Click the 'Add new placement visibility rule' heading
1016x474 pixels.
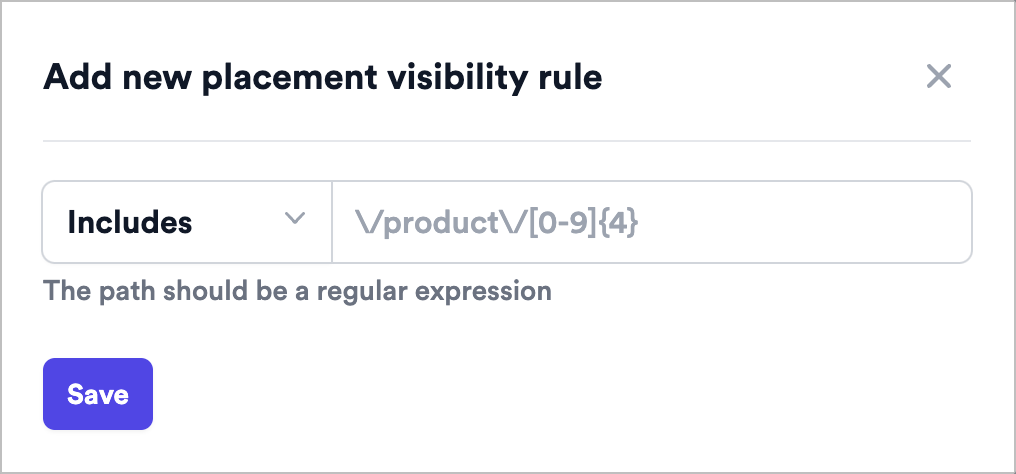tap(323, 78)
